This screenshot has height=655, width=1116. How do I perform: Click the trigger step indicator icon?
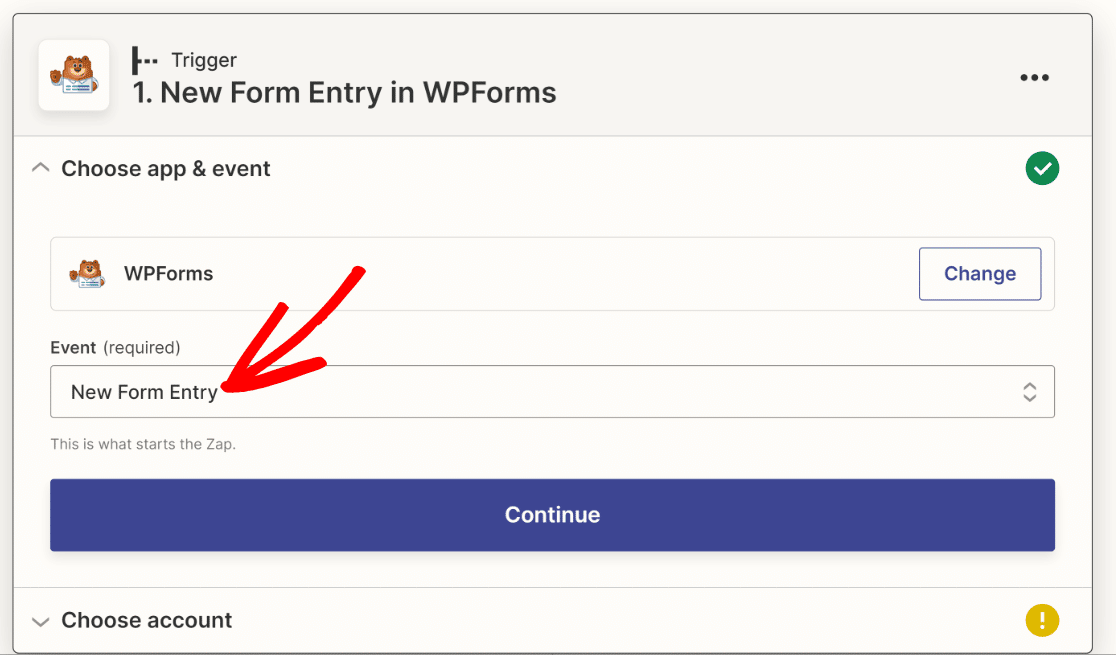pyautogui.click(x=144, y=61)
